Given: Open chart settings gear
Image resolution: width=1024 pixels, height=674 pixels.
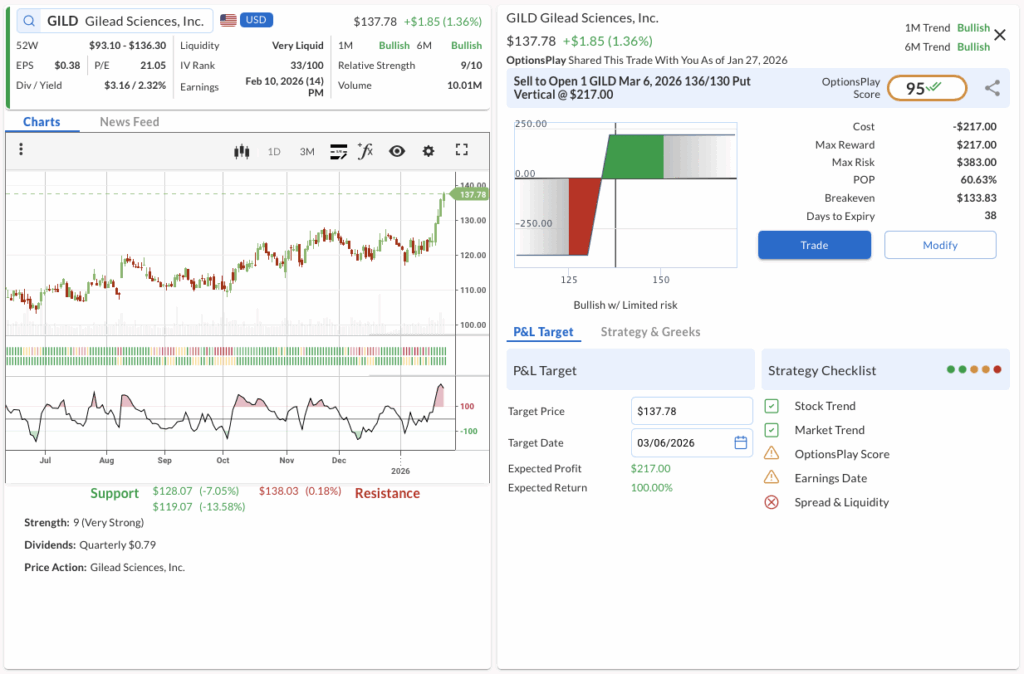Looking at the screenshot, I should (428, 151).
